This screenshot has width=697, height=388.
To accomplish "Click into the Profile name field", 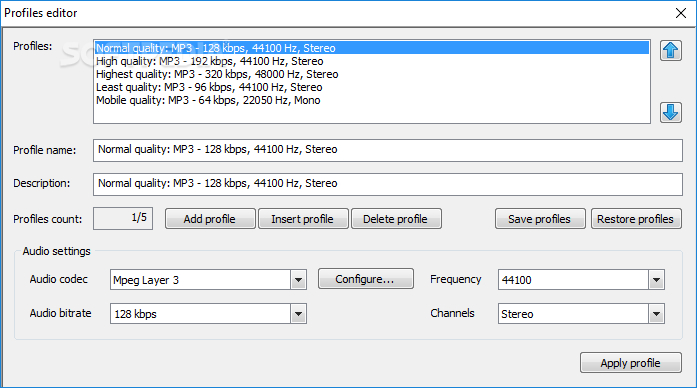I will pyautogui.click(x=388, y=150).
